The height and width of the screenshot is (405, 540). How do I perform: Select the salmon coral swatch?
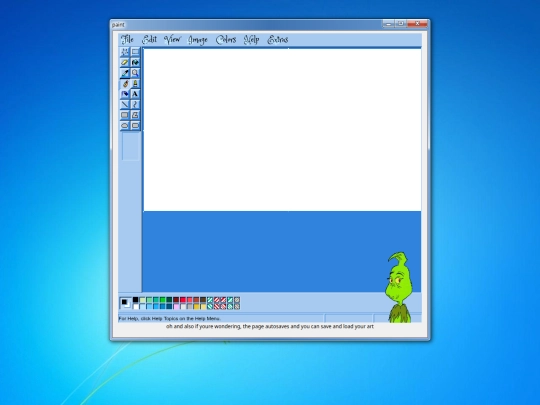click(x=189, y=300)
